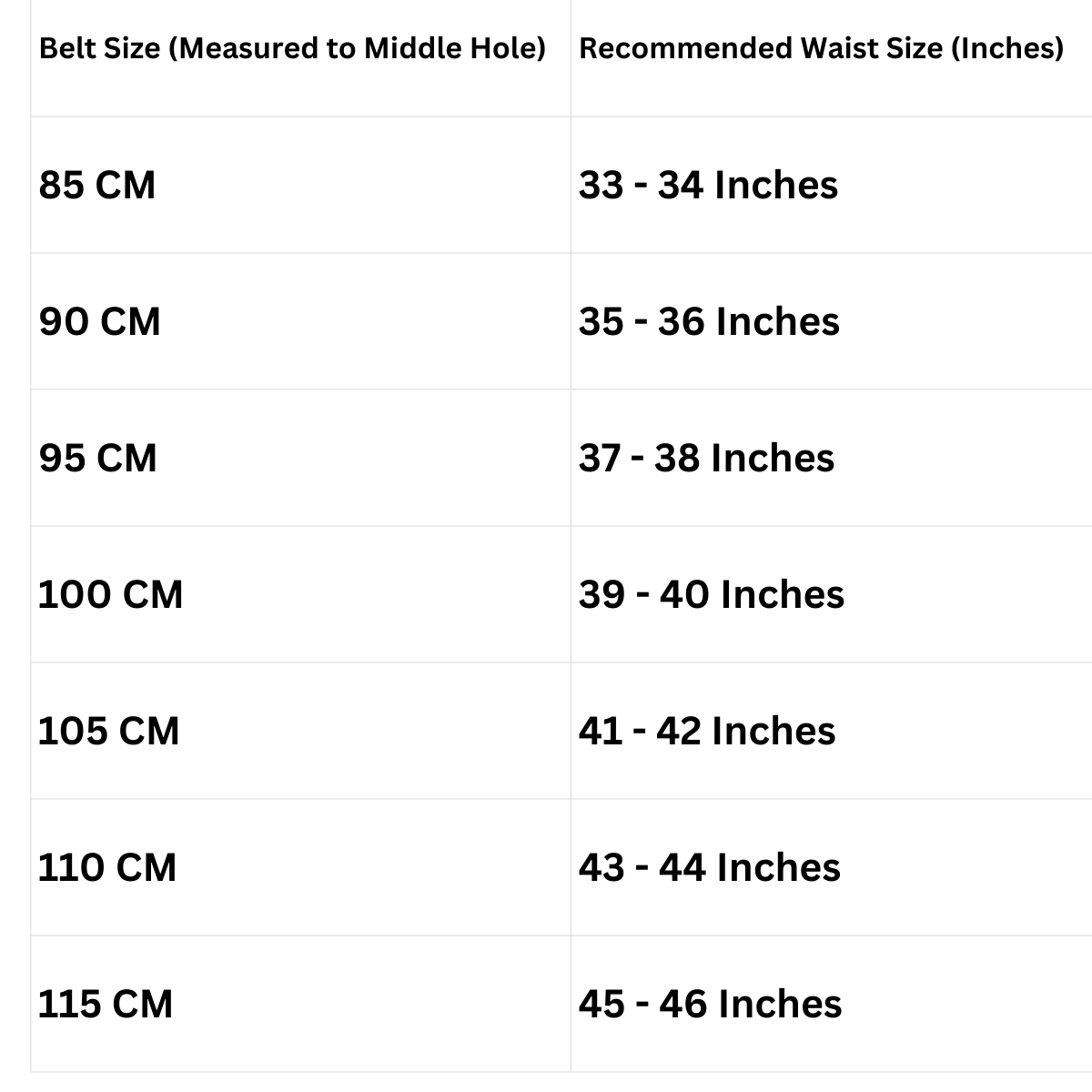Click the number 46 in last row
1092x1092 pixels.
tap(682, 1004)
